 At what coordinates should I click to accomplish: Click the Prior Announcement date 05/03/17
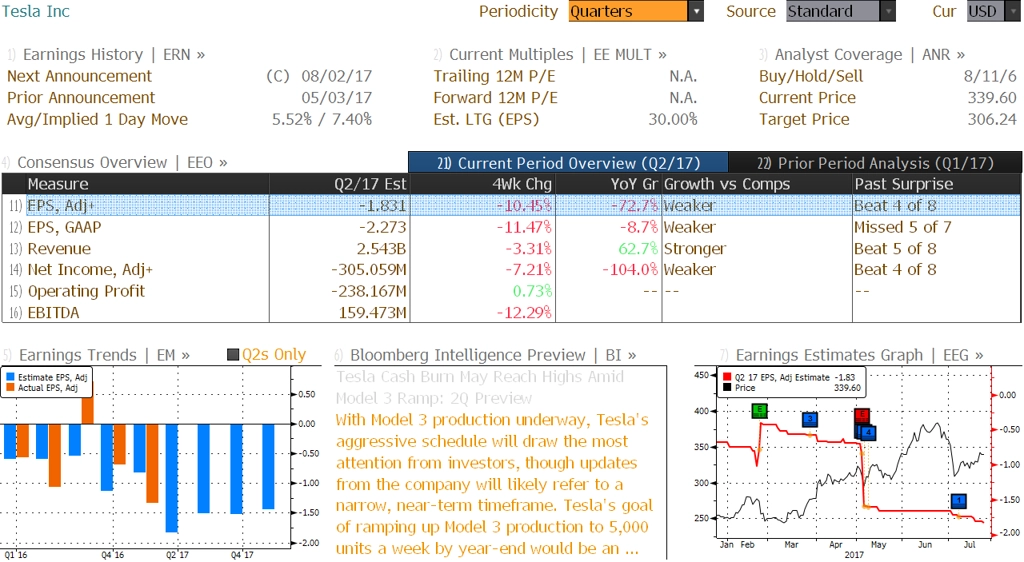pyautogui.click(x=336, y=98)
